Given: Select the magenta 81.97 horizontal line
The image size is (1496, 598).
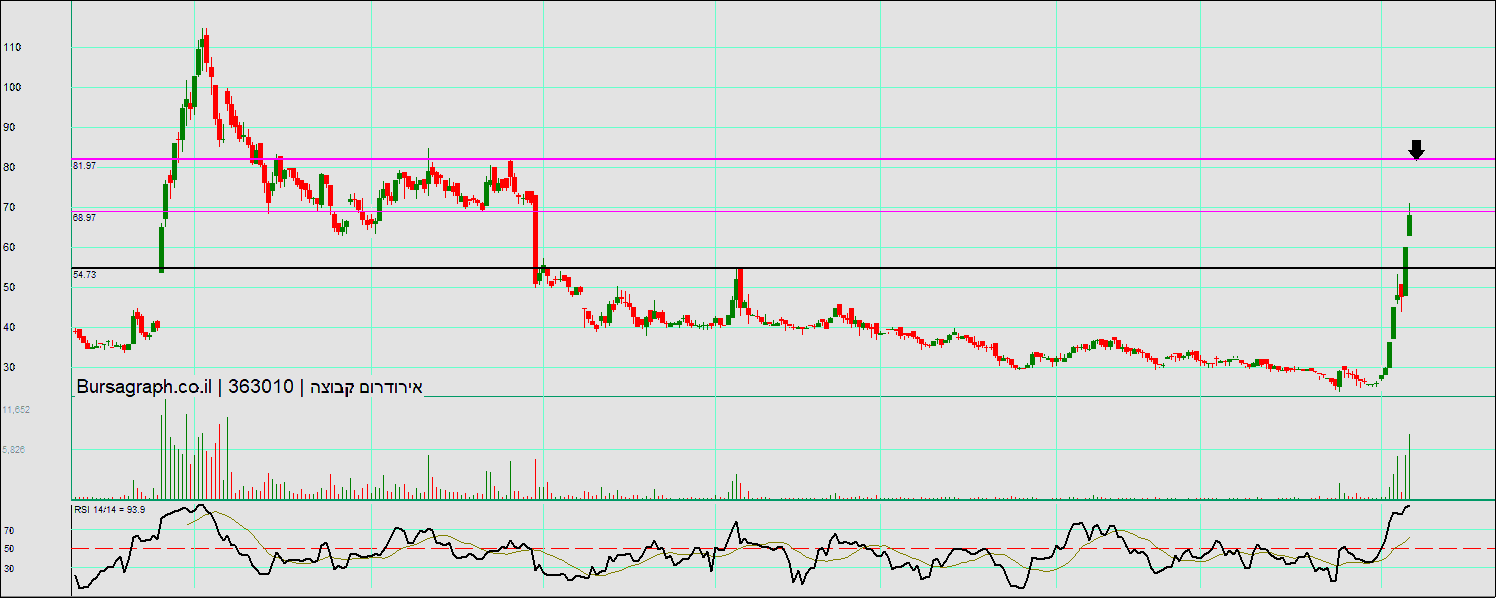Looking at the screenshot, I should pos(783,158).
